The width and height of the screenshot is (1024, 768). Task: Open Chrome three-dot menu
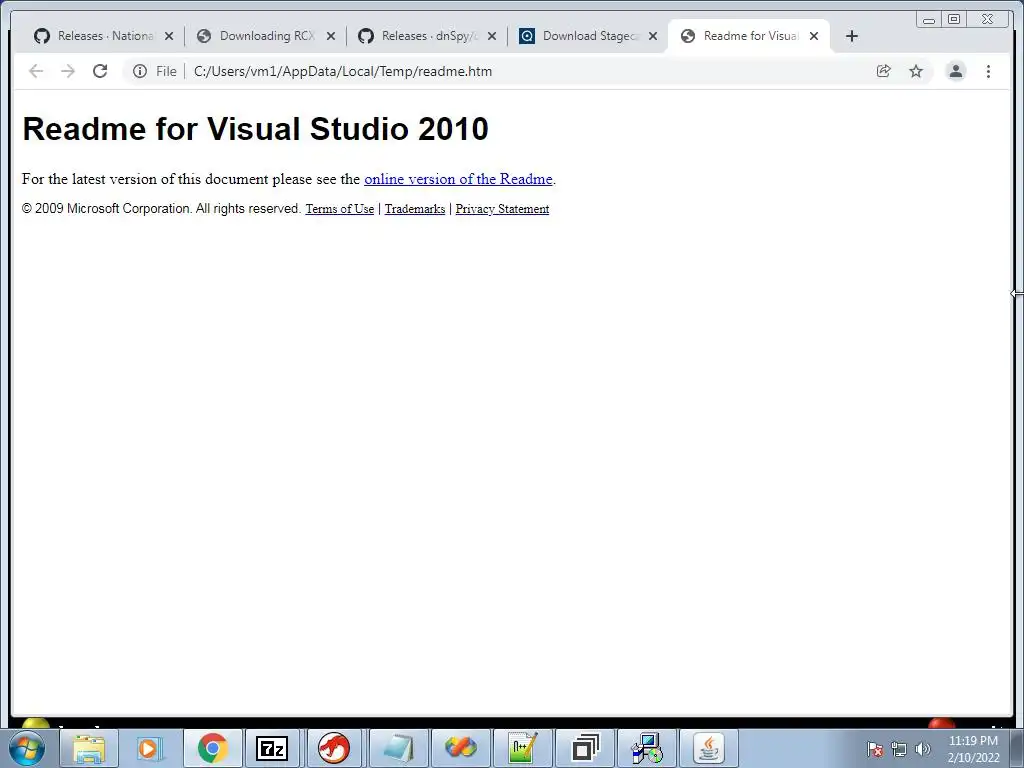[988, 71]
